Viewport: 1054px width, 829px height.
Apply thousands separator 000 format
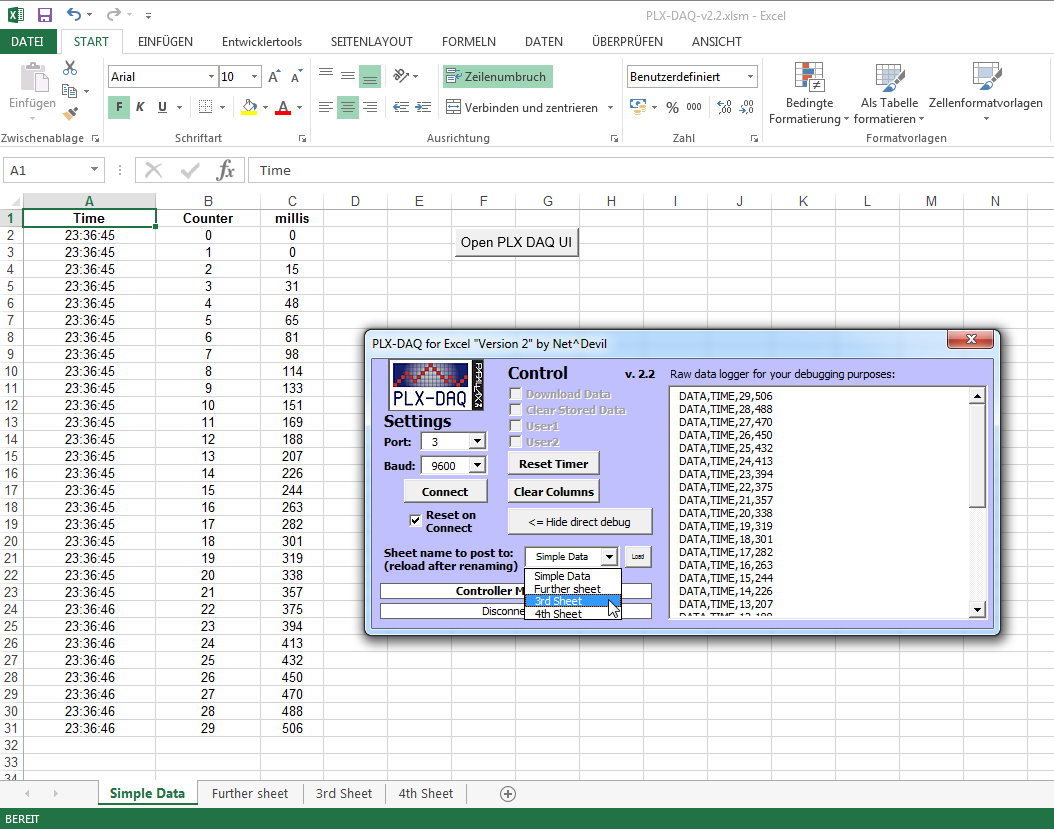(694, 108)
